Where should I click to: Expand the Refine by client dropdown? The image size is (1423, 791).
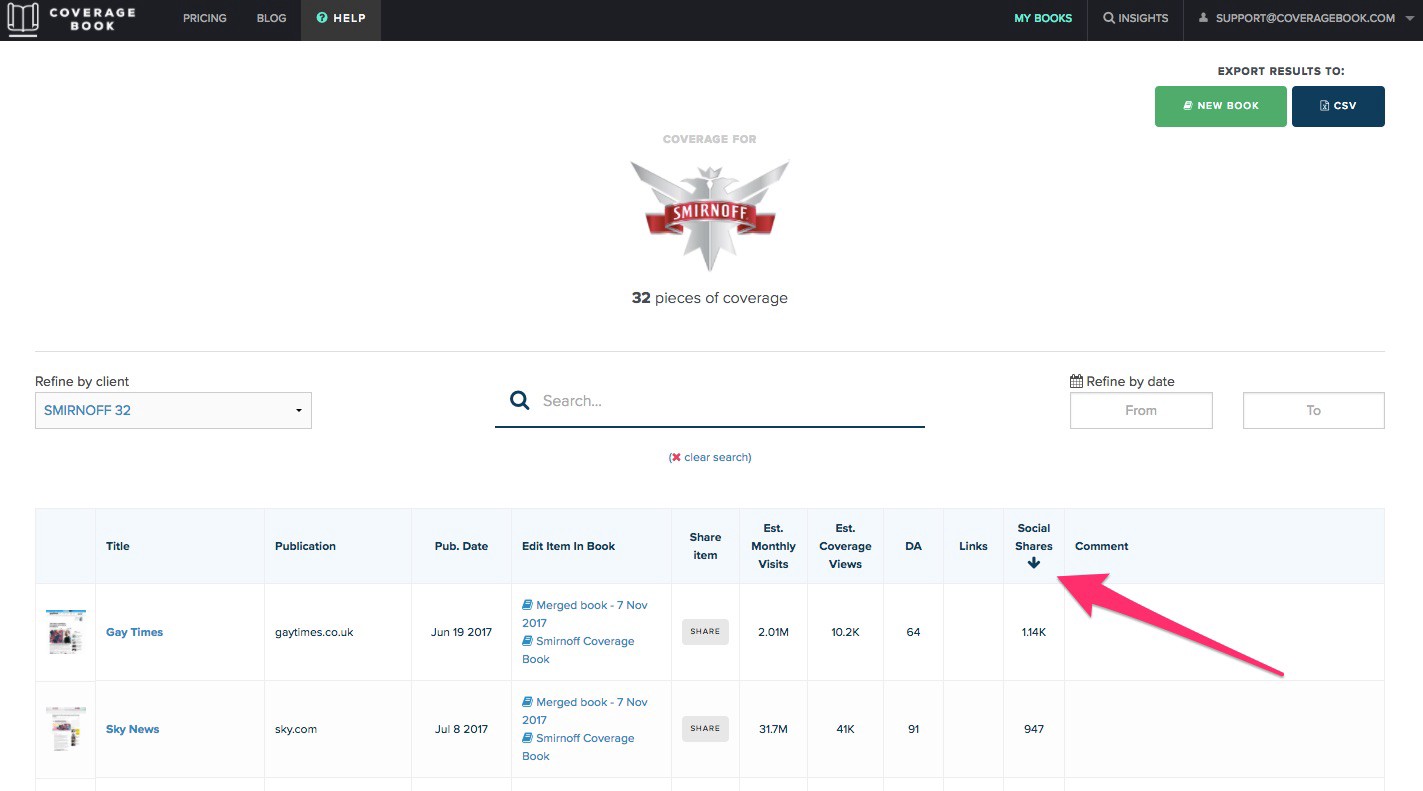click(173, 410)
